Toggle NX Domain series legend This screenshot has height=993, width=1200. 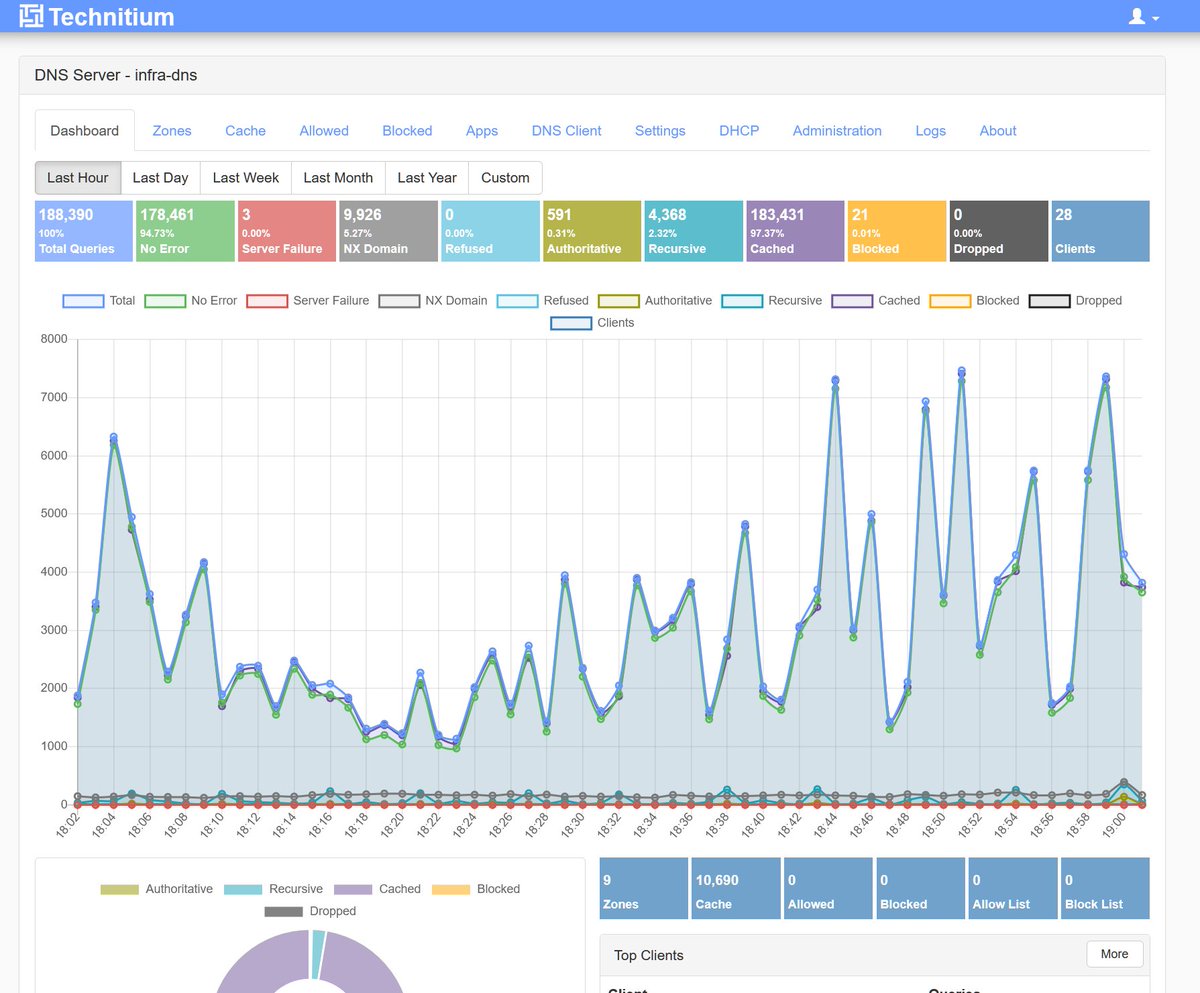pyautogui.click(x=433, y=300)
